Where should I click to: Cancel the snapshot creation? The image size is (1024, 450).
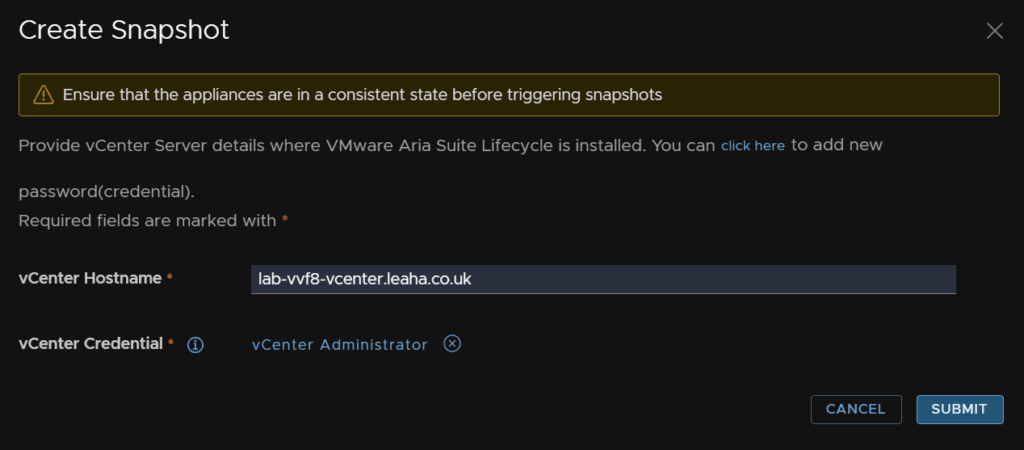pyautogui.click(x=856, y=410)
